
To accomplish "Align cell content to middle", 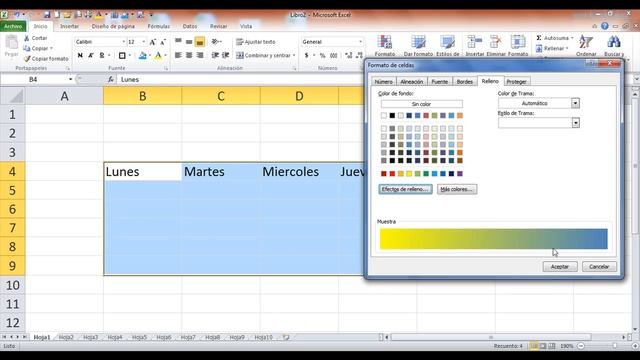I will [x=189, y=42].
